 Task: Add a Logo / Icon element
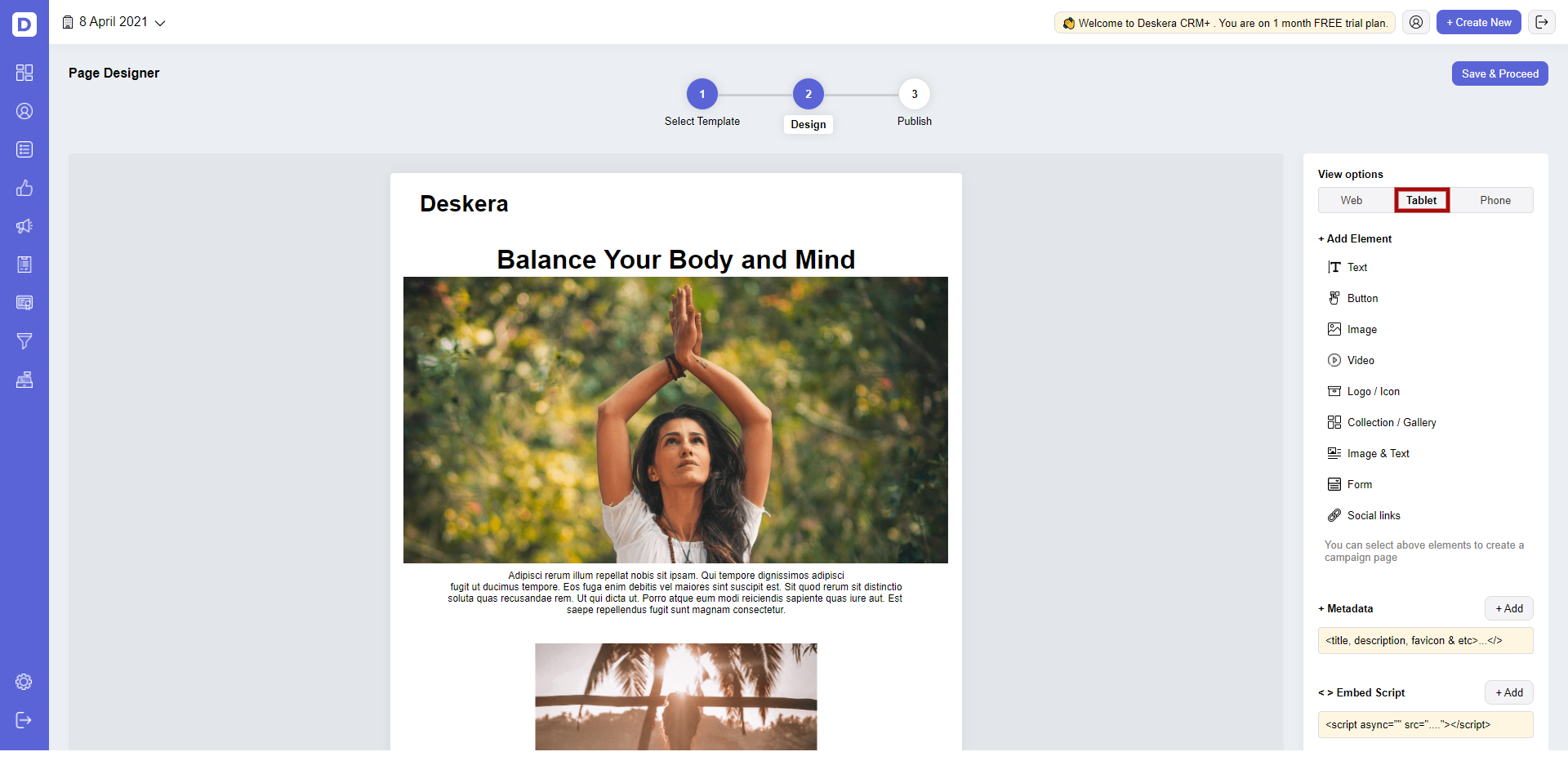1364,391
